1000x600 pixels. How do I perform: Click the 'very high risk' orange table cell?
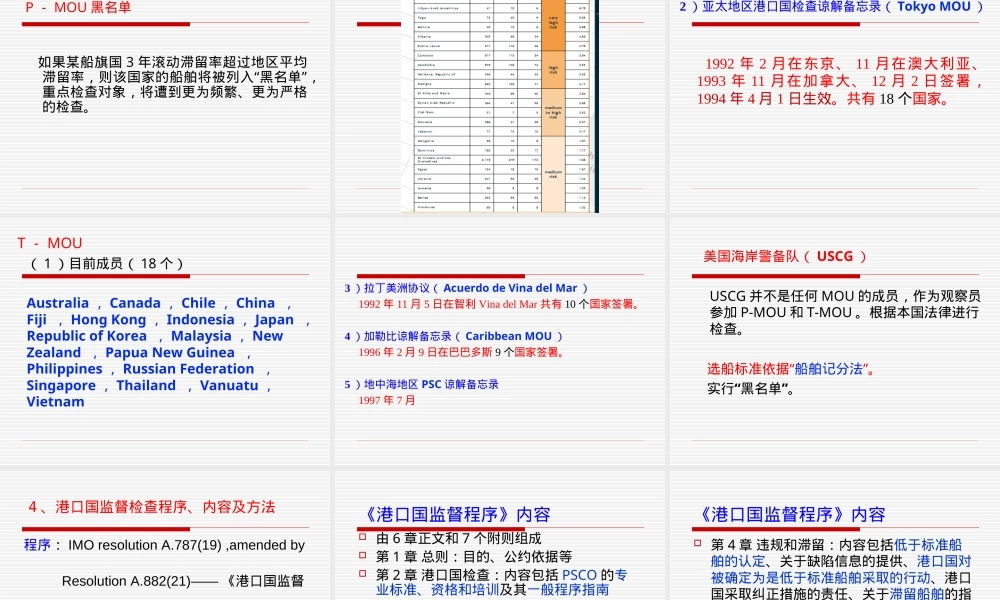click(x=553, y=23)
